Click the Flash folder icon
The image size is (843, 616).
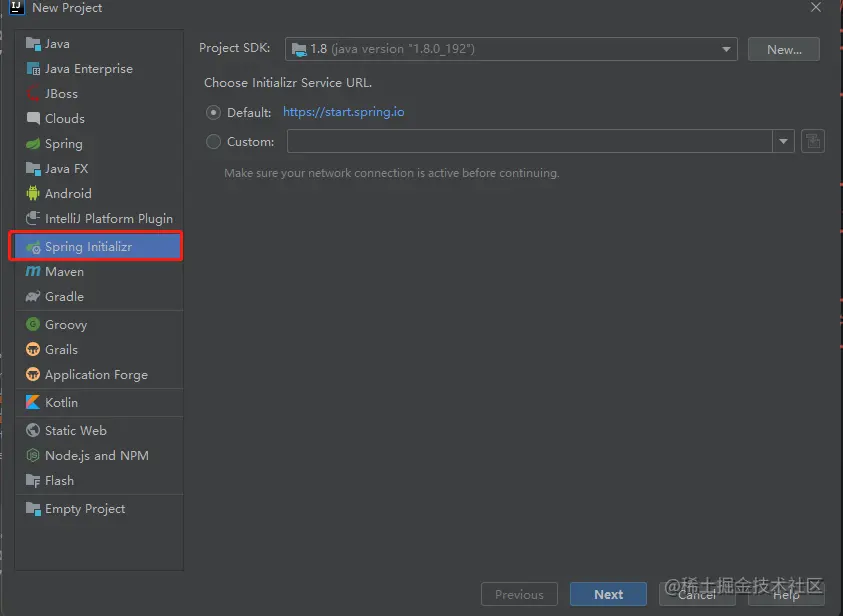[x=33, y=481]
